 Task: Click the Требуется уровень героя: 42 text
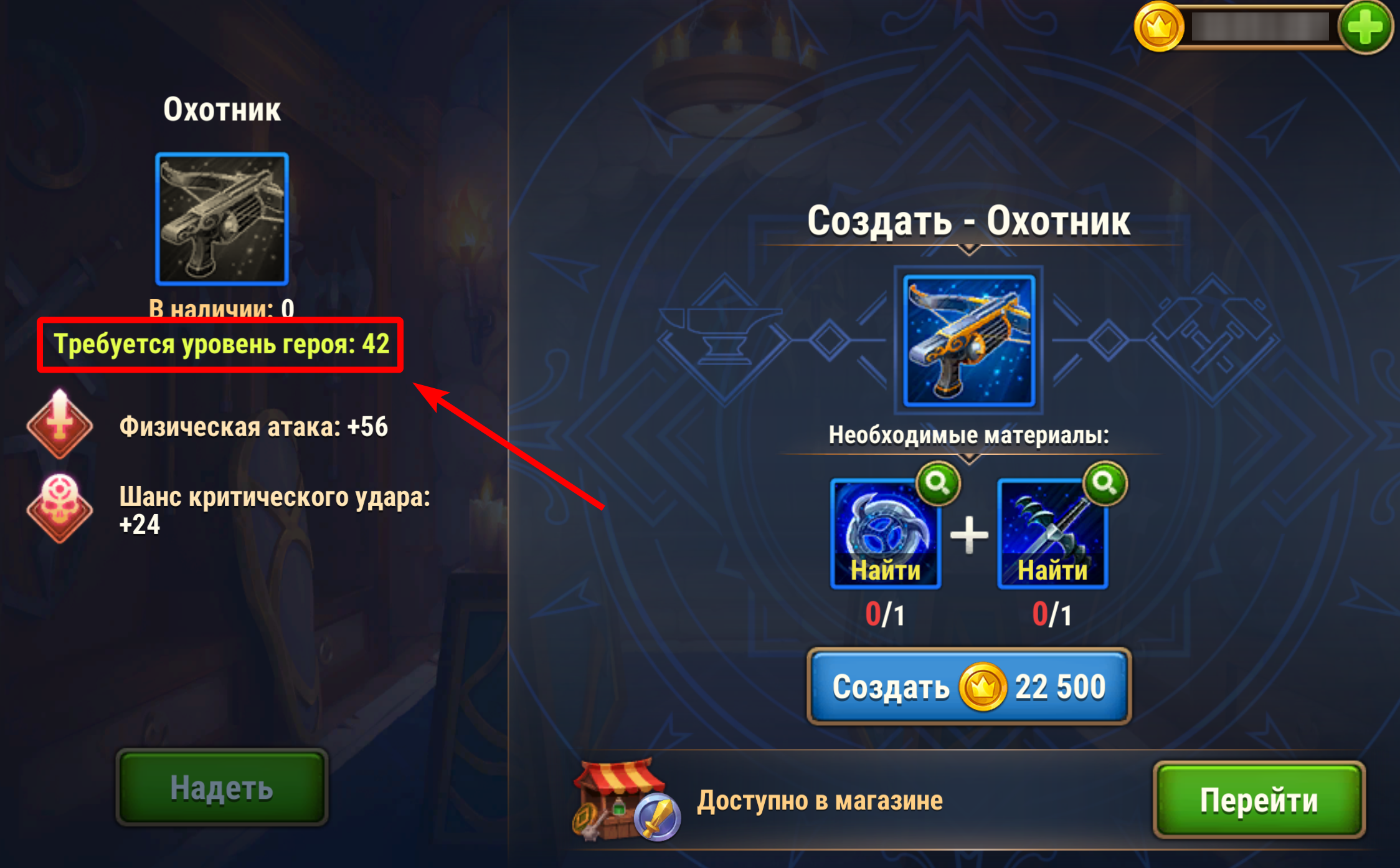[x=221, y=344]
